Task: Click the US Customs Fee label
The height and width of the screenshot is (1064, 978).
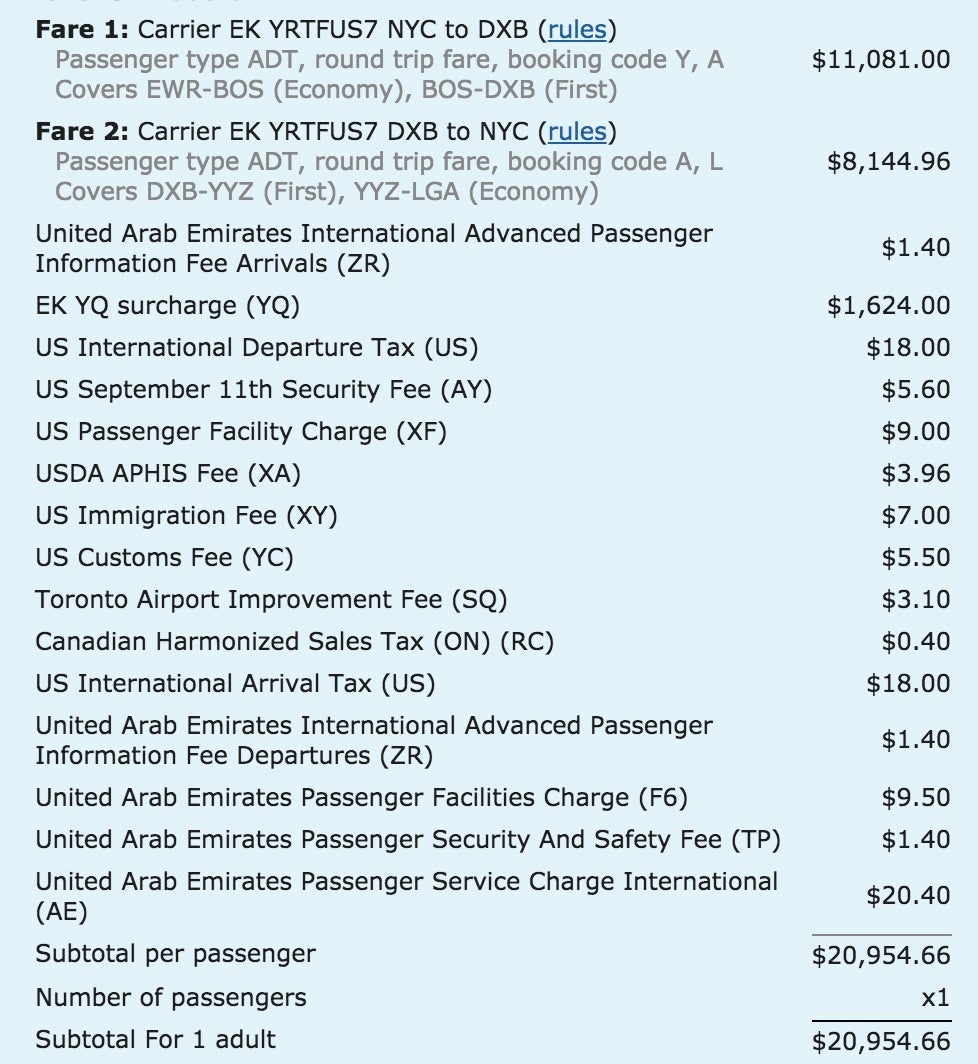Action: (x=164, y=558)
